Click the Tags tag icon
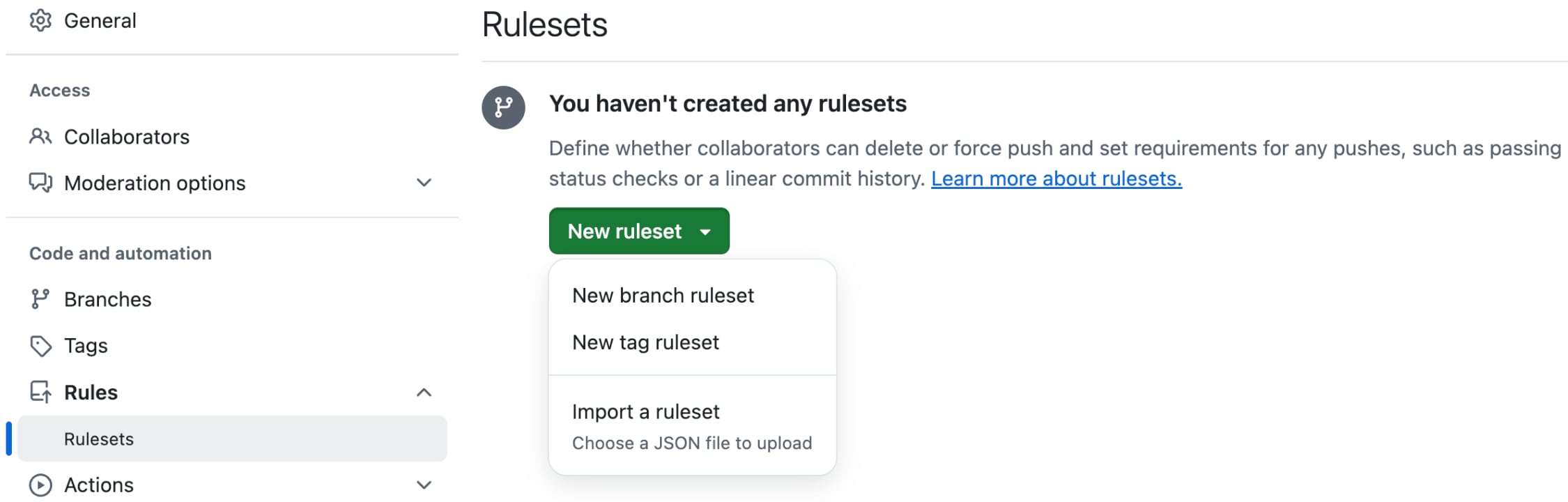The image size is (1568, 502). coord(40,346)
